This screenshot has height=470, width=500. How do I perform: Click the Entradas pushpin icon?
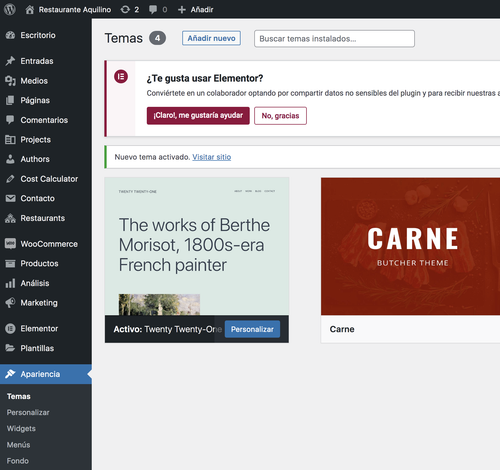[10, 61]
